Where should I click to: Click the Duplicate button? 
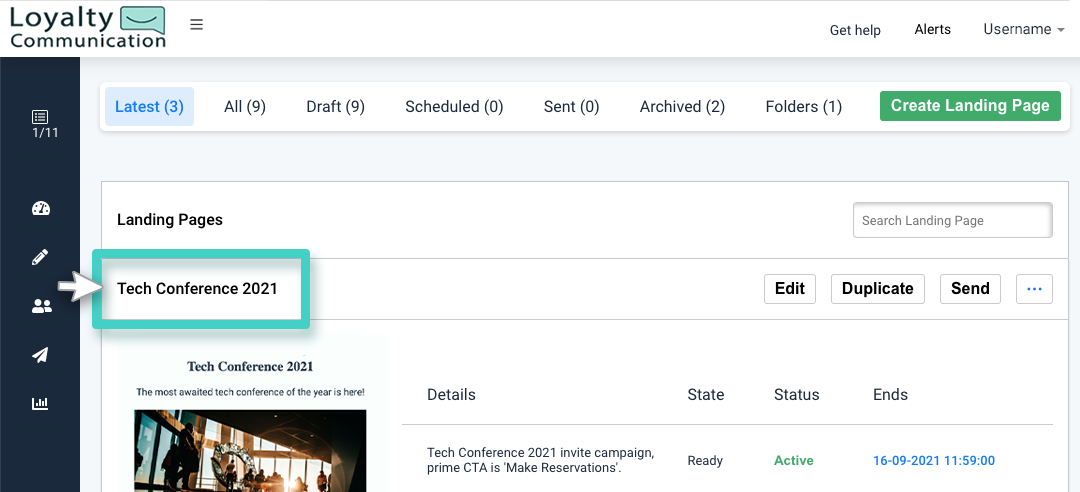878,289
